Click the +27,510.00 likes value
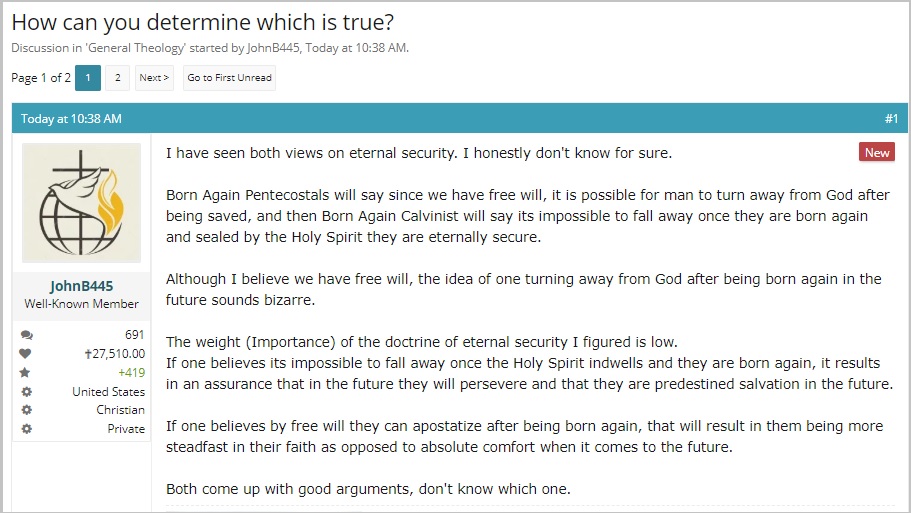This screenshot has height=513, width=911. point(114,354)
